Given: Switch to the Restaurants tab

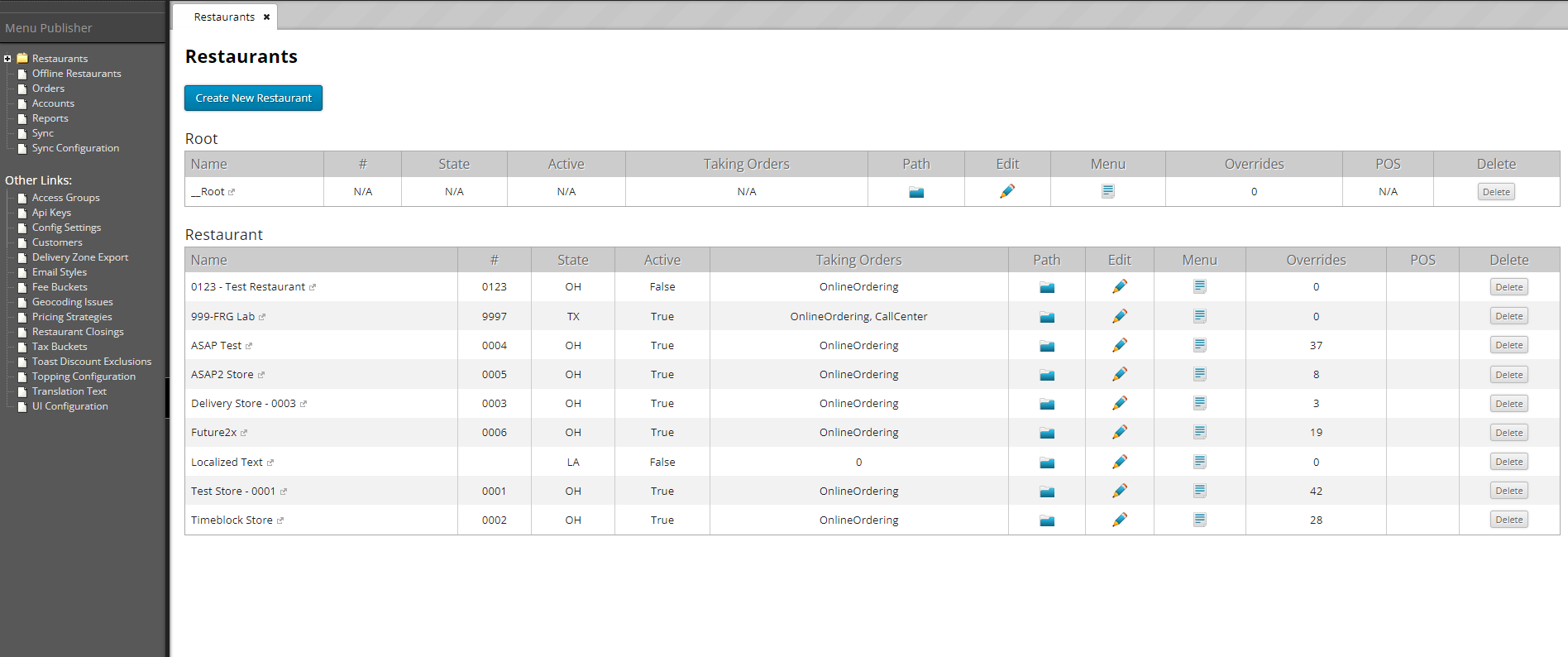Looking at the screenshot, I should point(224,17).
